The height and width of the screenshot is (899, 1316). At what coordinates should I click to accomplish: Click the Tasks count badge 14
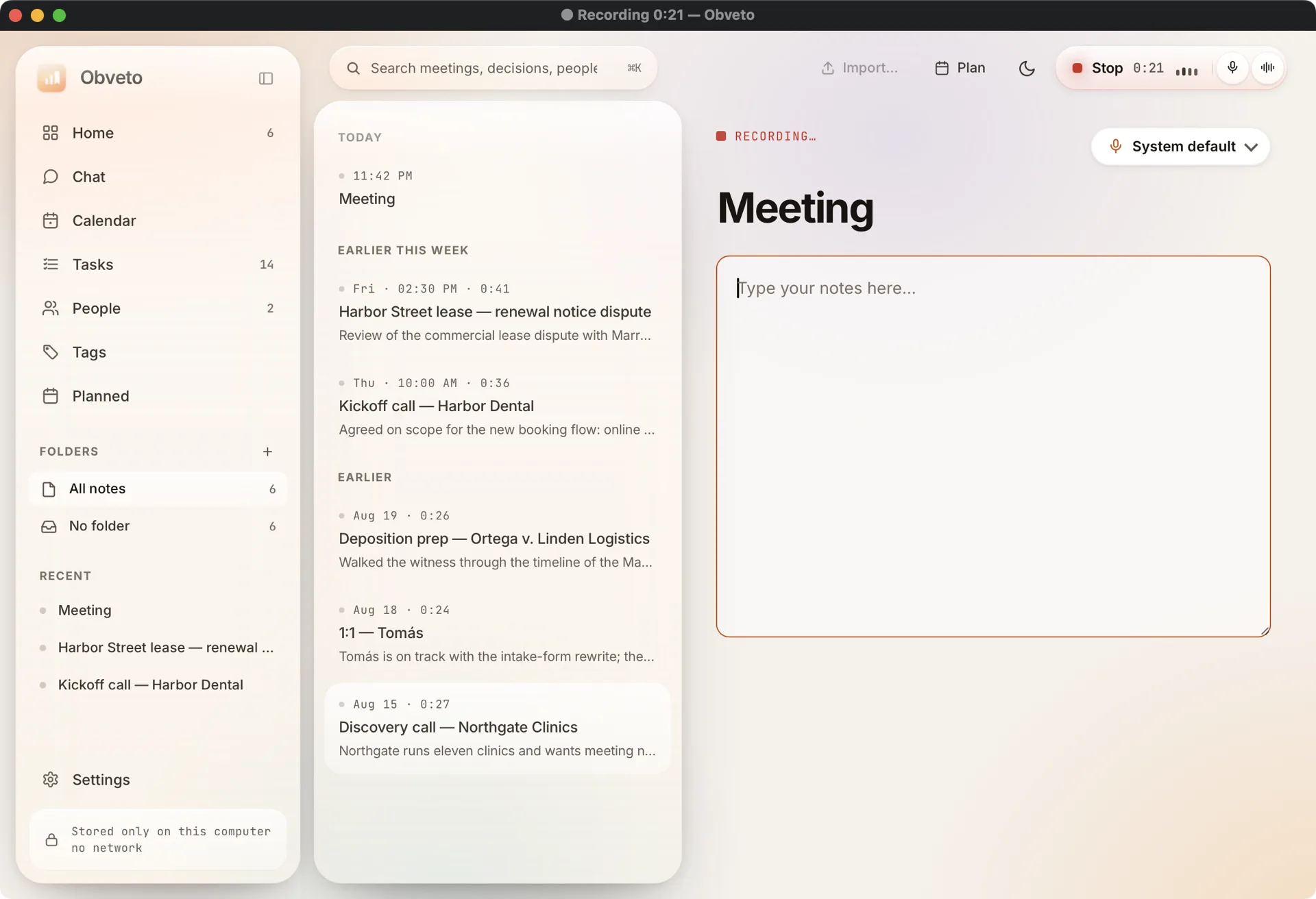pyautogui.click(x=267, y=264)
